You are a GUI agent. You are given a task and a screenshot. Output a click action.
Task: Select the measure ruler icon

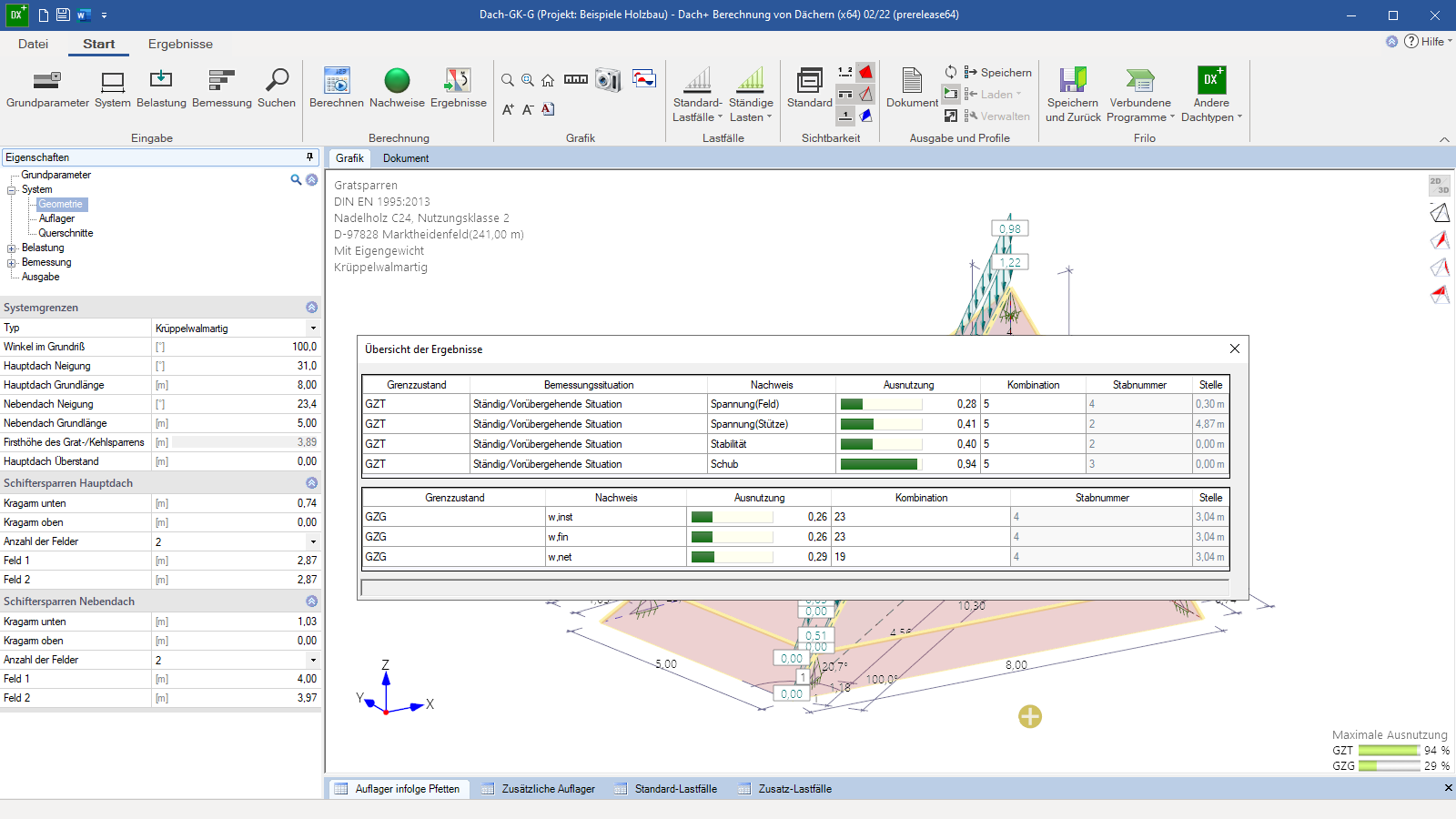[x=576, y=79]
